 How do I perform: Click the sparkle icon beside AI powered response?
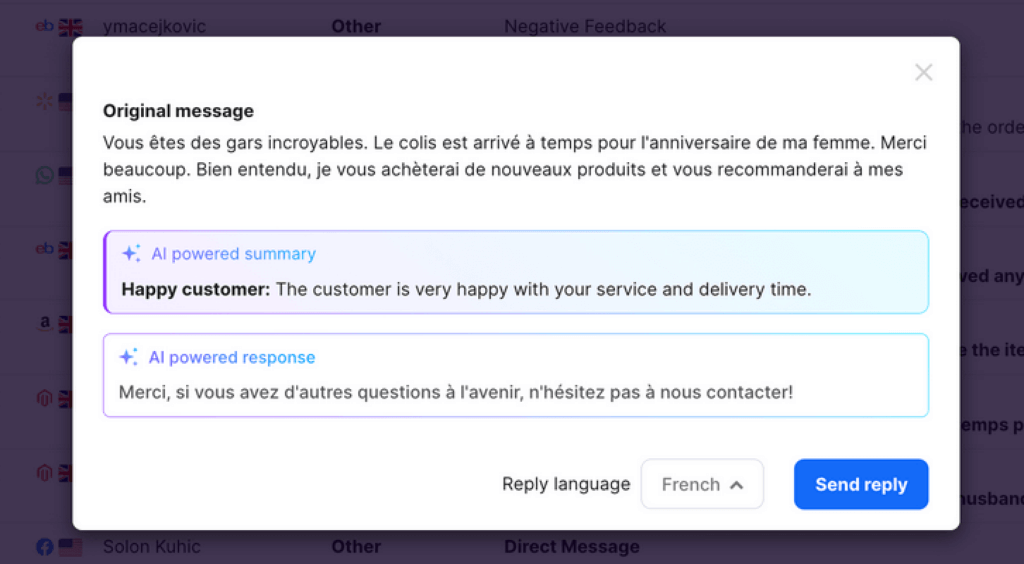tap(129, 357)
